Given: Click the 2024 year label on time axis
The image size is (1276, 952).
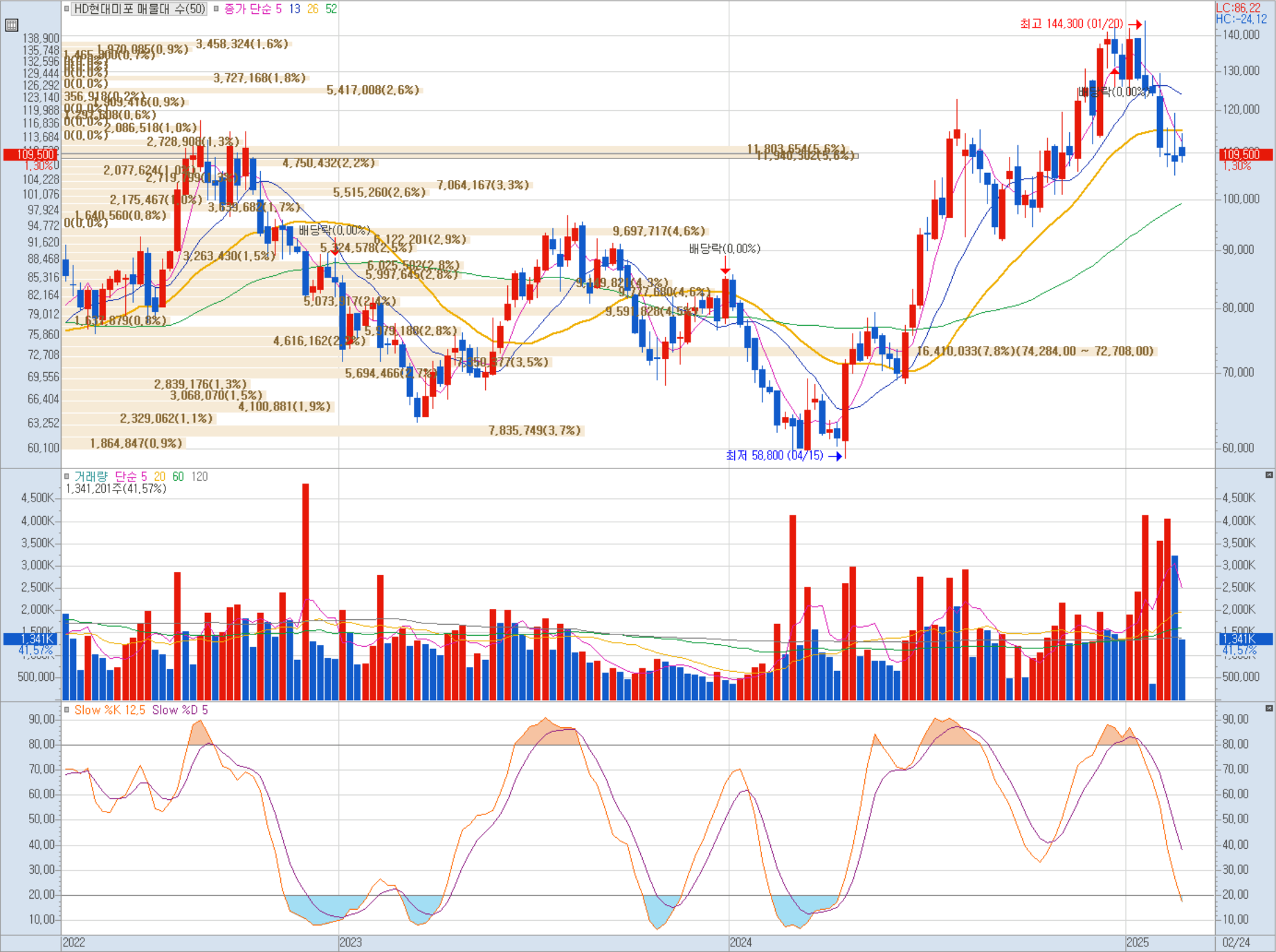Looking at the screenshot, I should 740,942.
